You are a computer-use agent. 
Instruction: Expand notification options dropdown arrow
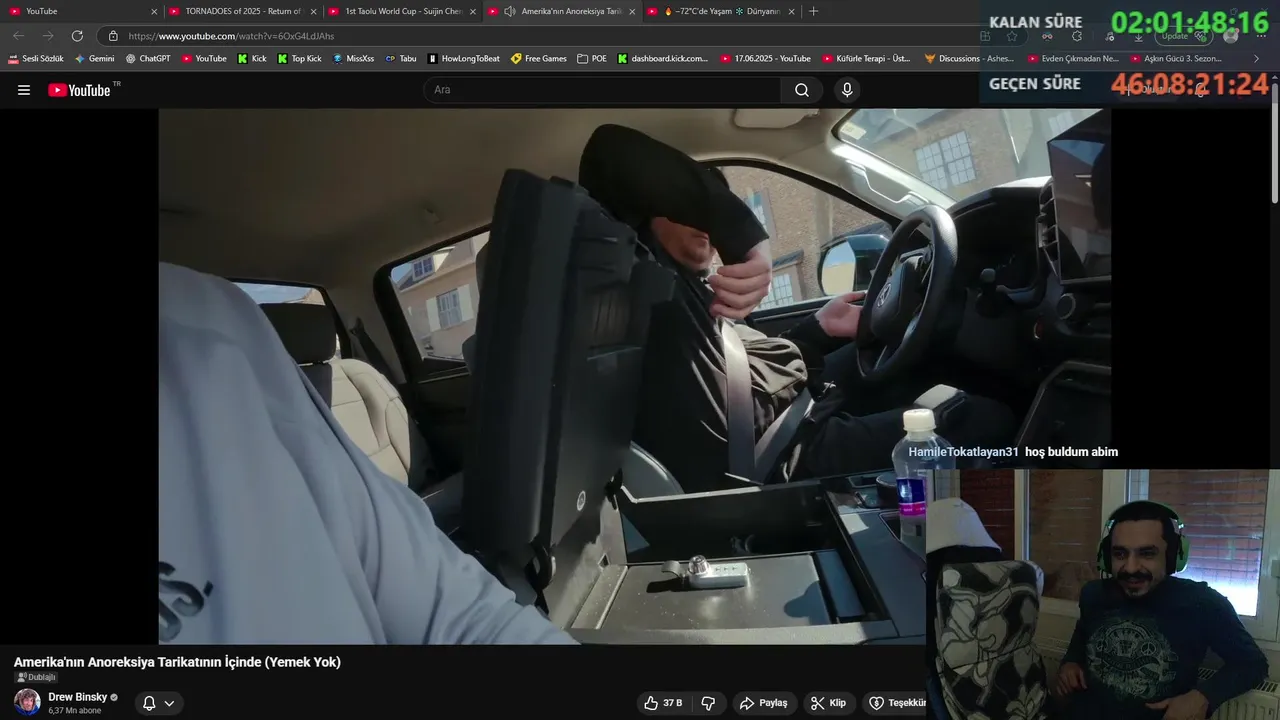[169, 703]
